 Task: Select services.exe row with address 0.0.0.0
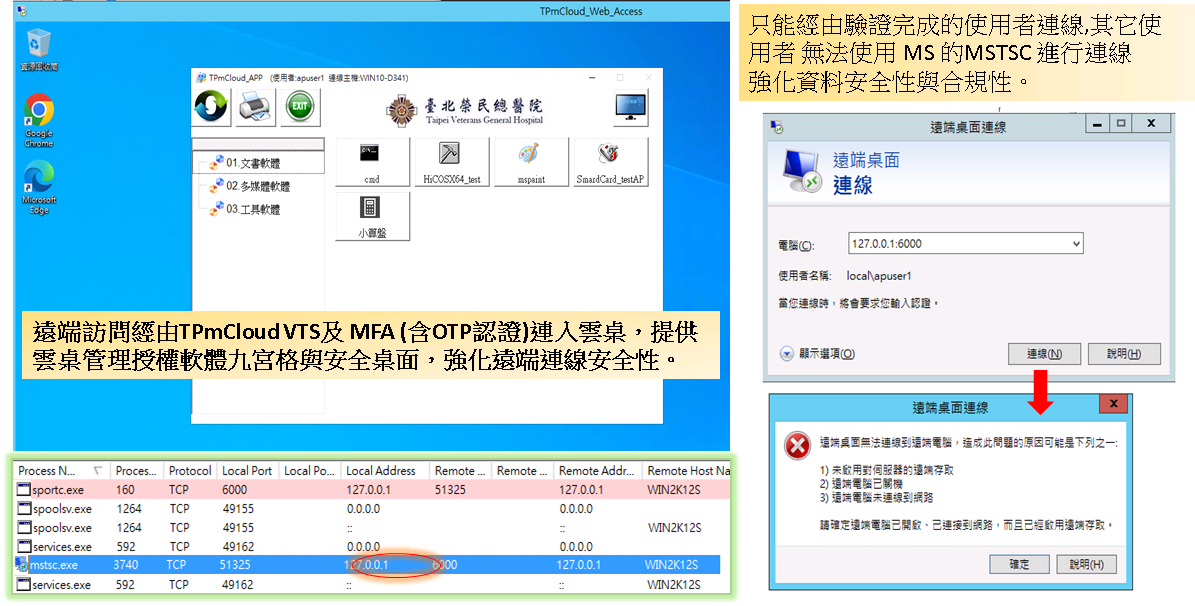click(372, 547)
